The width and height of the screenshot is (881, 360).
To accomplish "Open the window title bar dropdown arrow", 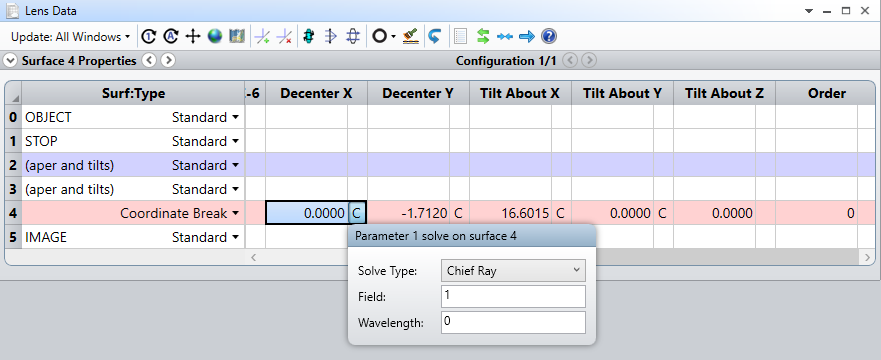I will (x=809, y=11).
